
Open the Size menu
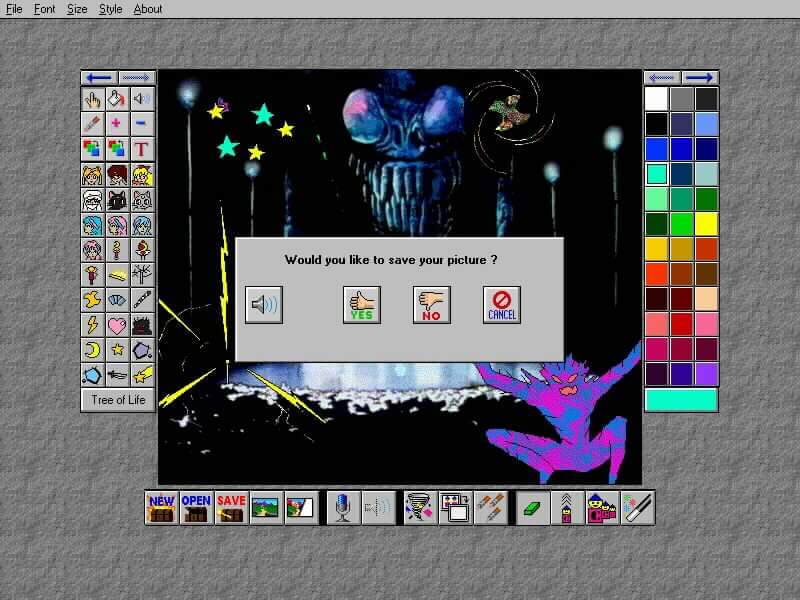tap(77, 9)
